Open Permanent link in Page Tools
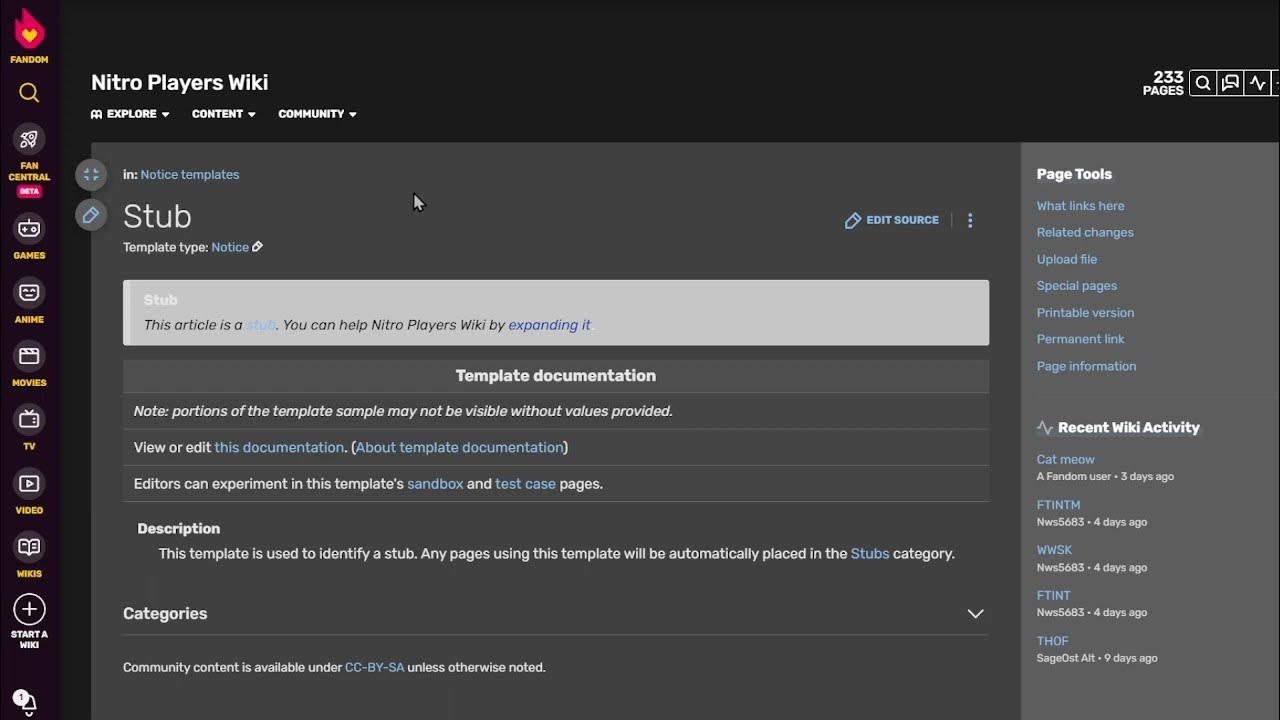Screen dimensions: 1280x720 (1080, 340)
